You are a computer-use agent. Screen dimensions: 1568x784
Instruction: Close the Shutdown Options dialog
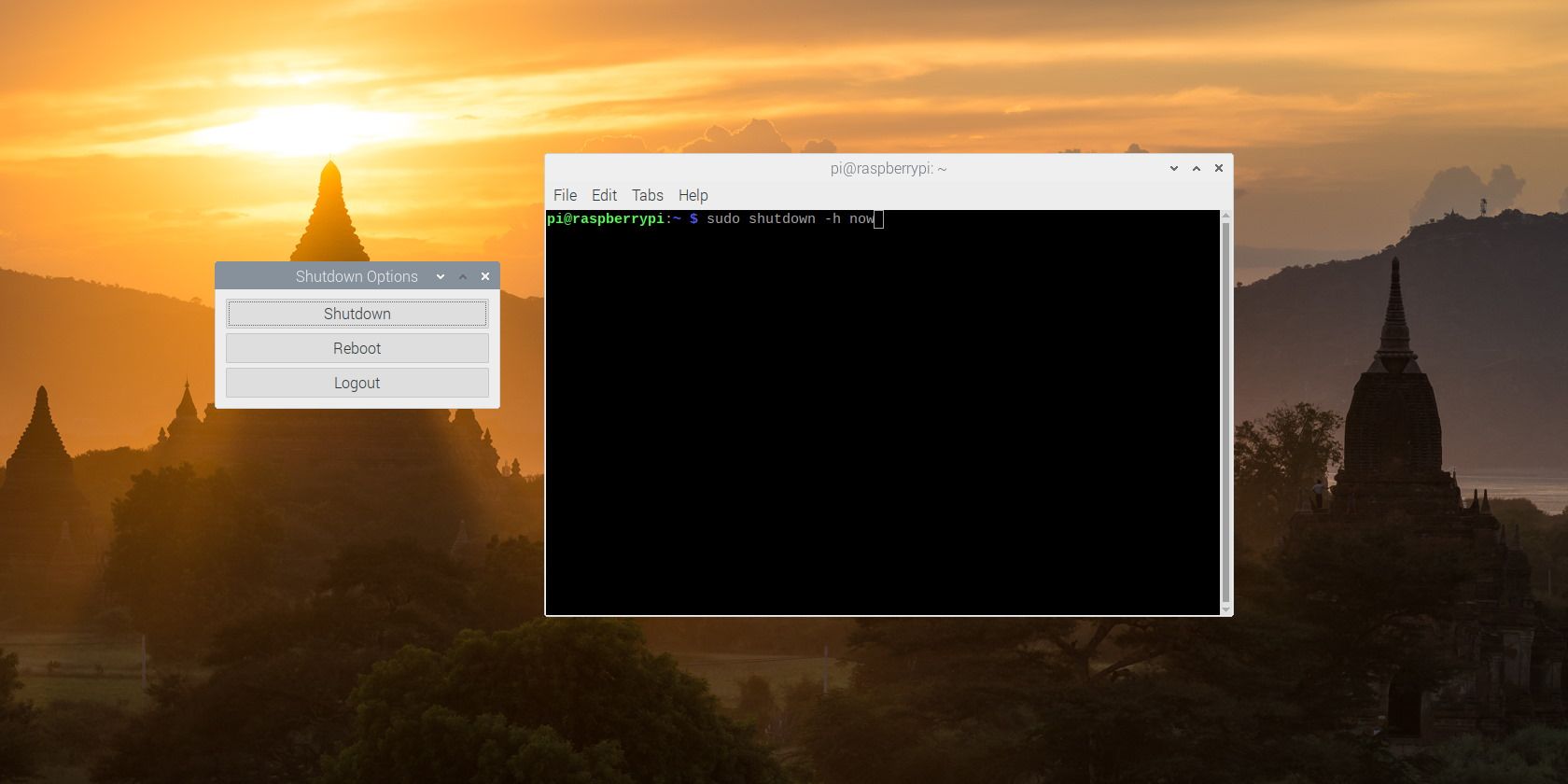pos(485,276)
